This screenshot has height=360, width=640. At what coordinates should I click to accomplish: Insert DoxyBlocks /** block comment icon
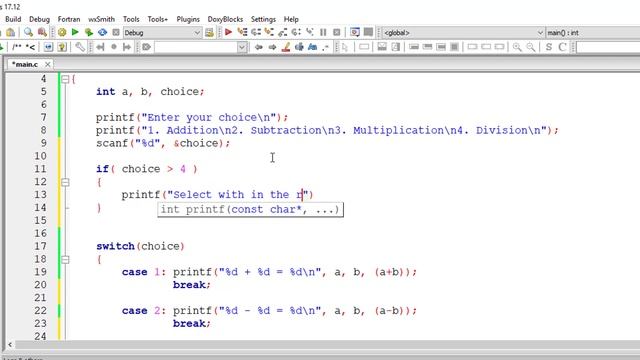17,47
